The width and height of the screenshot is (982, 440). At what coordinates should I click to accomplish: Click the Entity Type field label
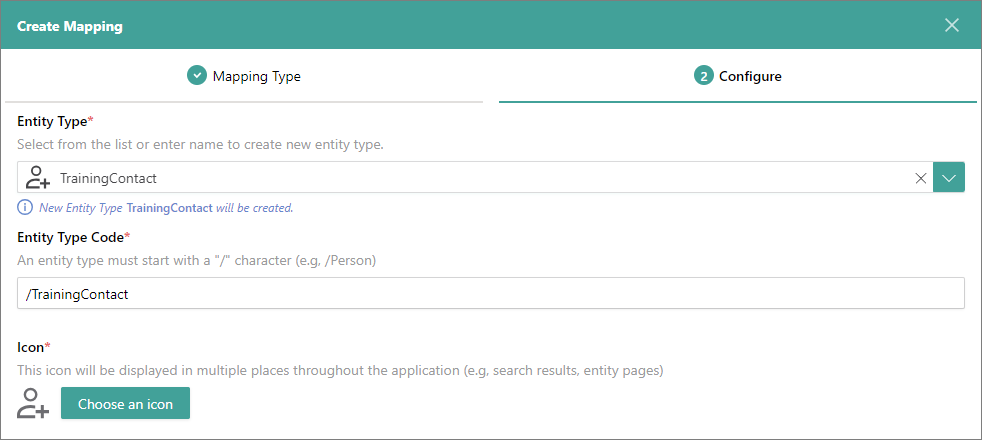click(x=52, y=121)
